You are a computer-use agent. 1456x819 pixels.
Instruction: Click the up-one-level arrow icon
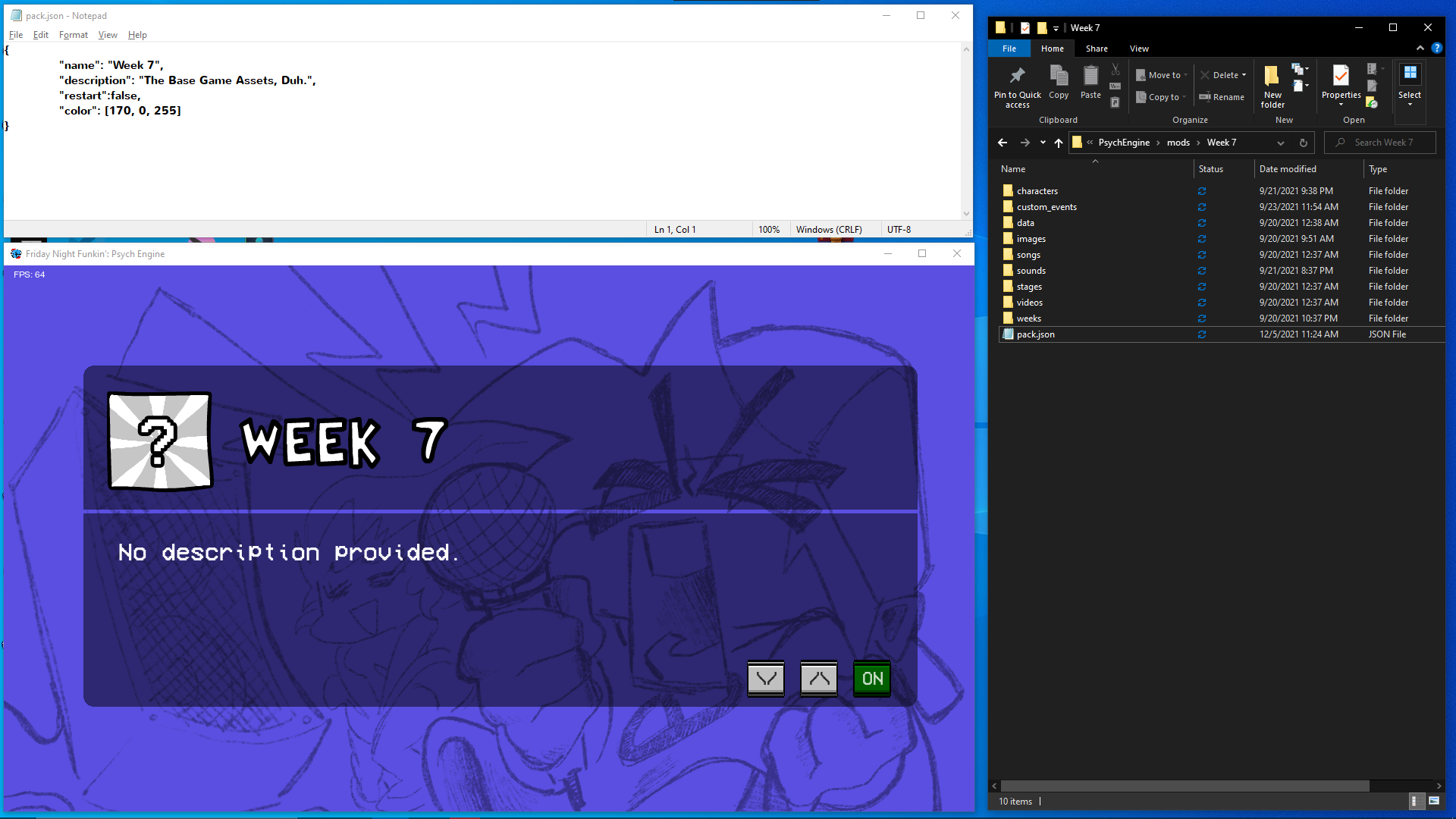pyautogui.click(x=1059, y=143)
